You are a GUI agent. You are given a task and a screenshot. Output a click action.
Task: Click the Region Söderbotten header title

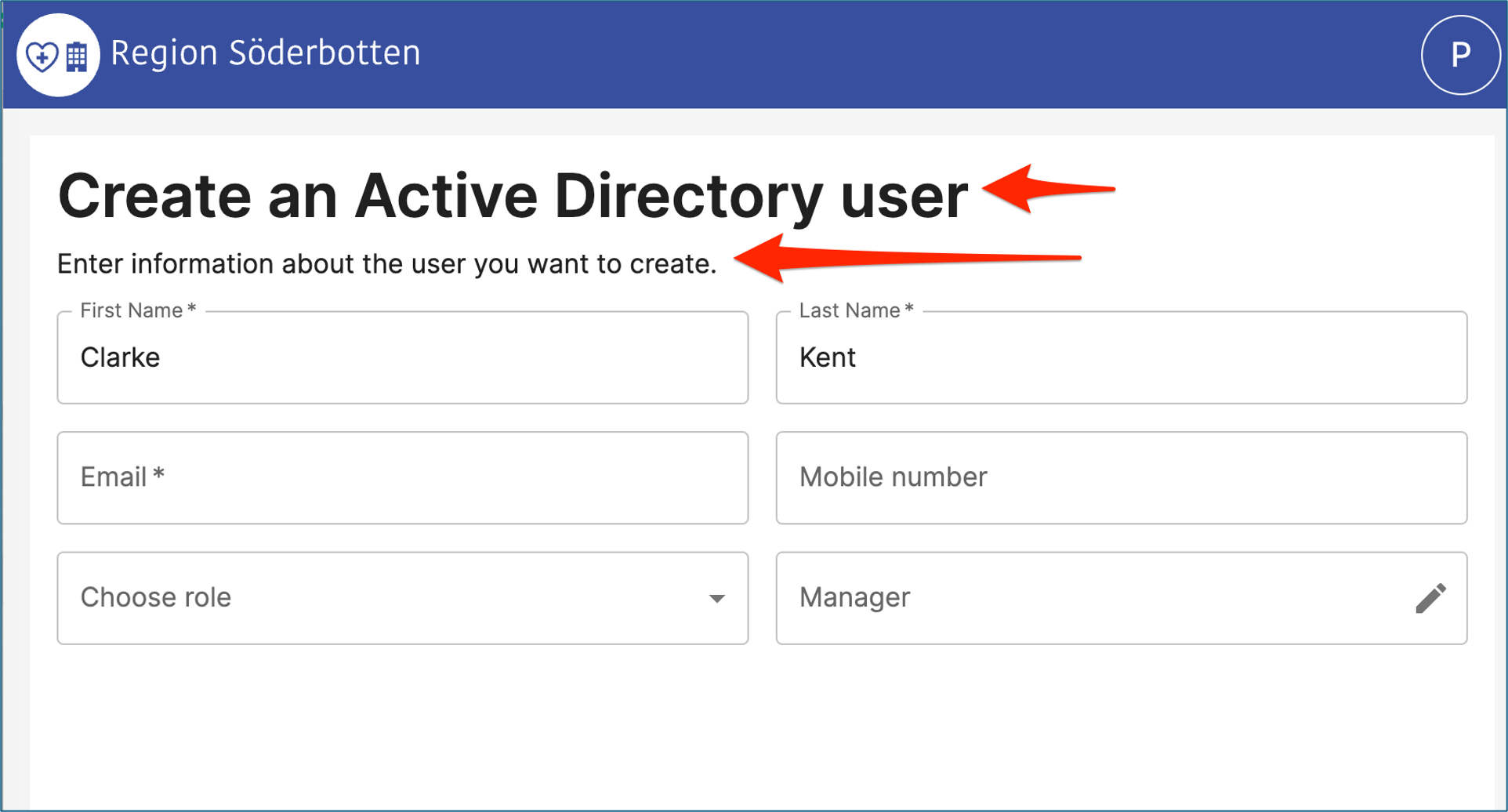[265, 53]
